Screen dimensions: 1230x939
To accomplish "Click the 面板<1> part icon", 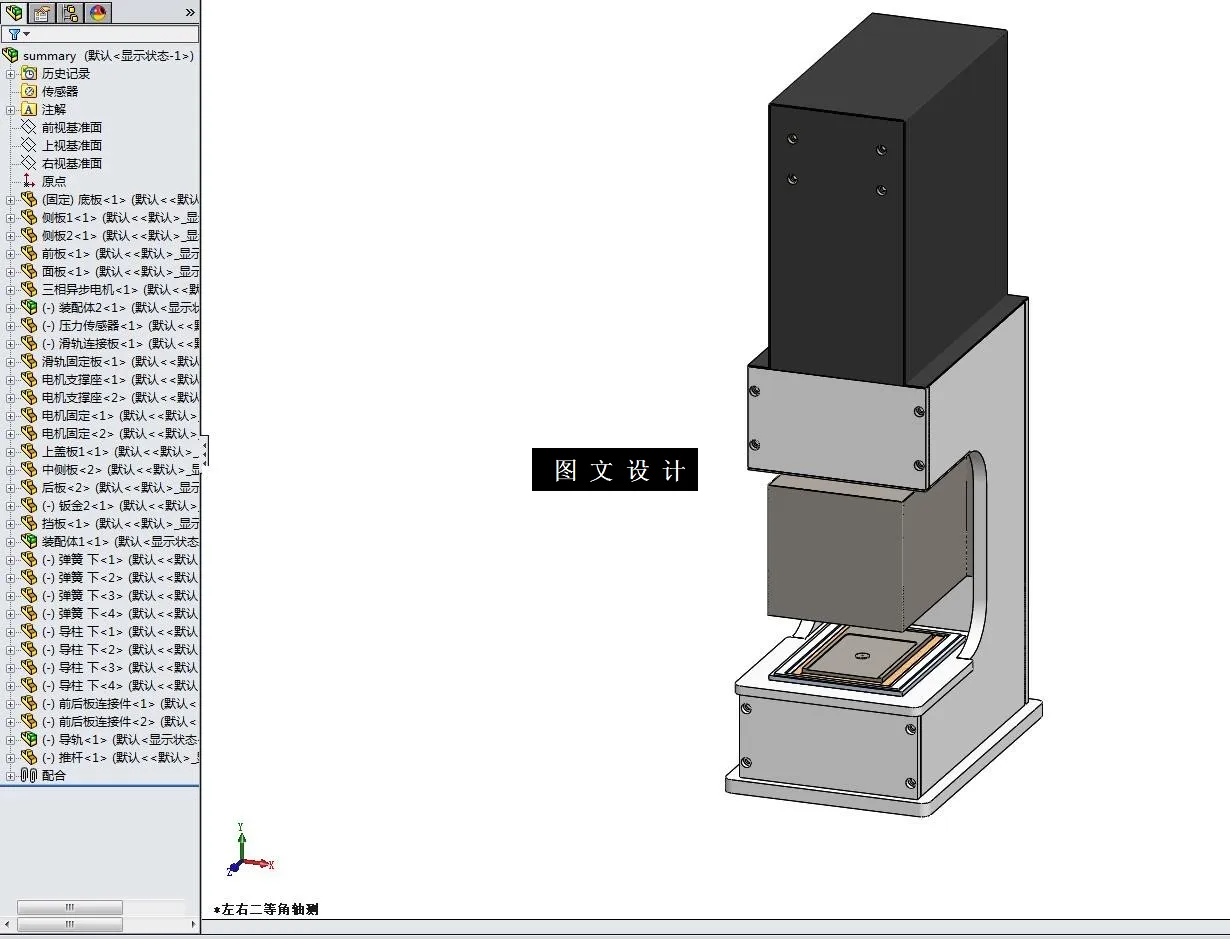I will point(29,271).
